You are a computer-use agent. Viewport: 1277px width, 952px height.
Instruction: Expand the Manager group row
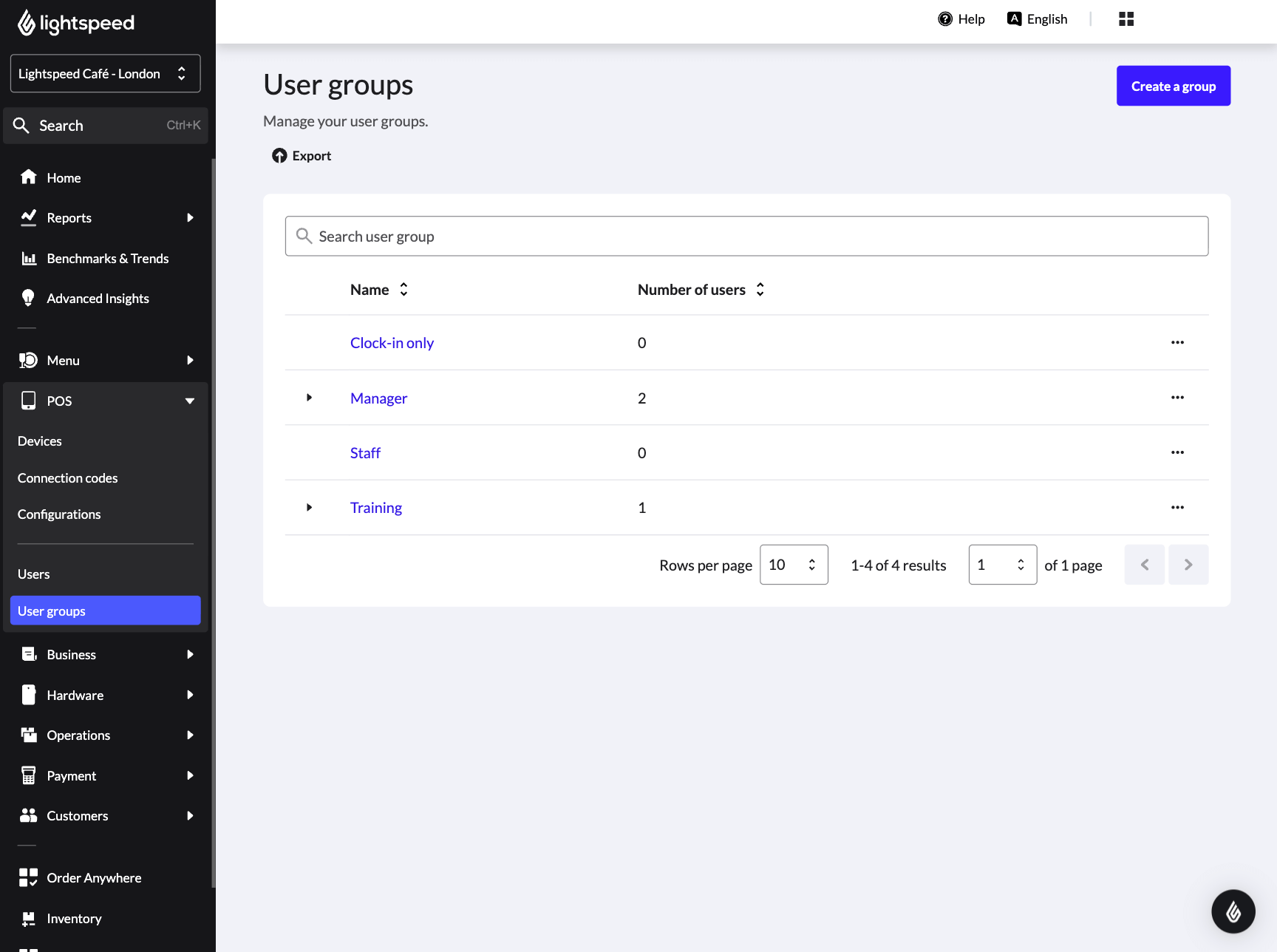(309, 398)
